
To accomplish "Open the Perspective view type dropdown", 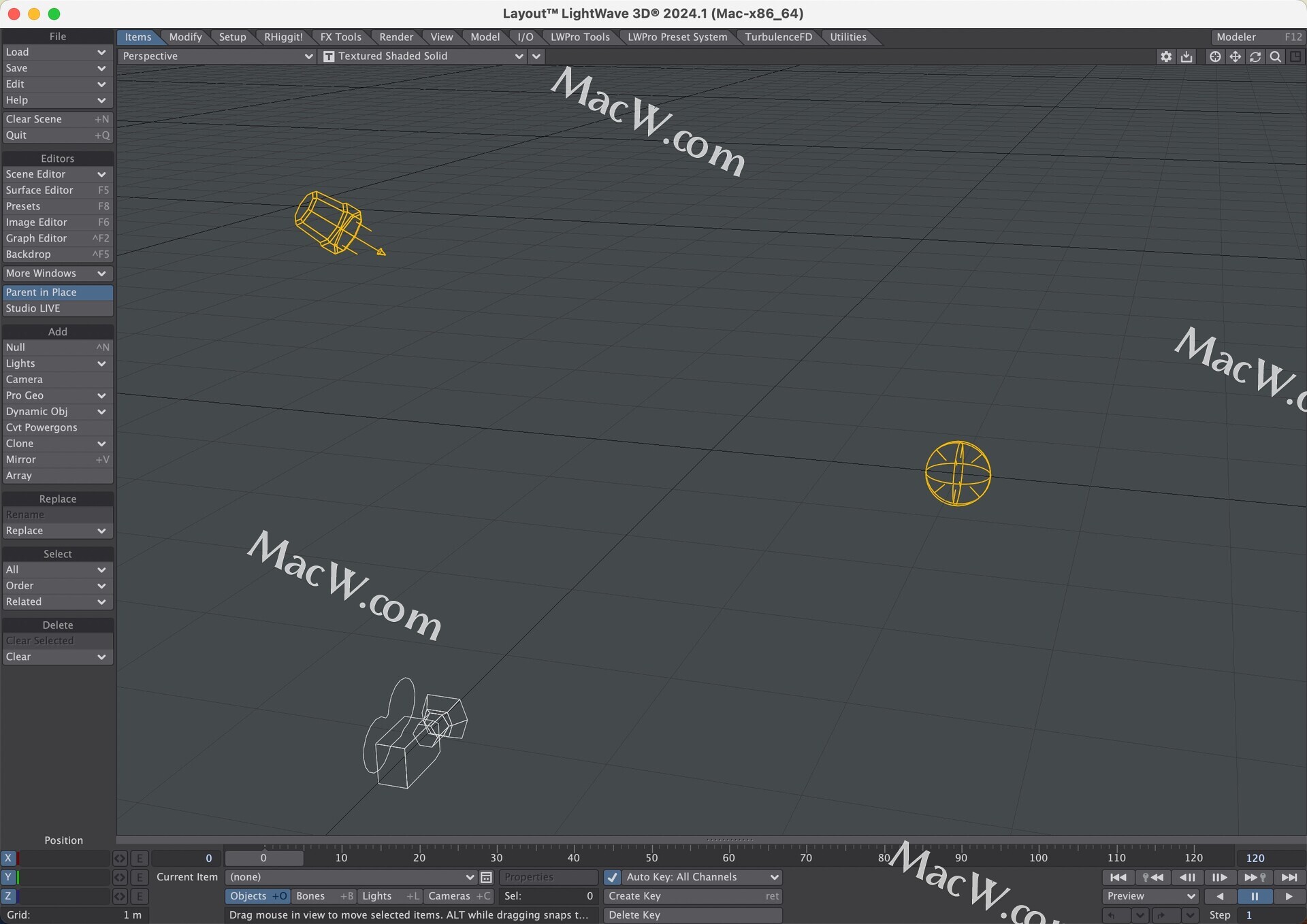I will pos(216,56).
